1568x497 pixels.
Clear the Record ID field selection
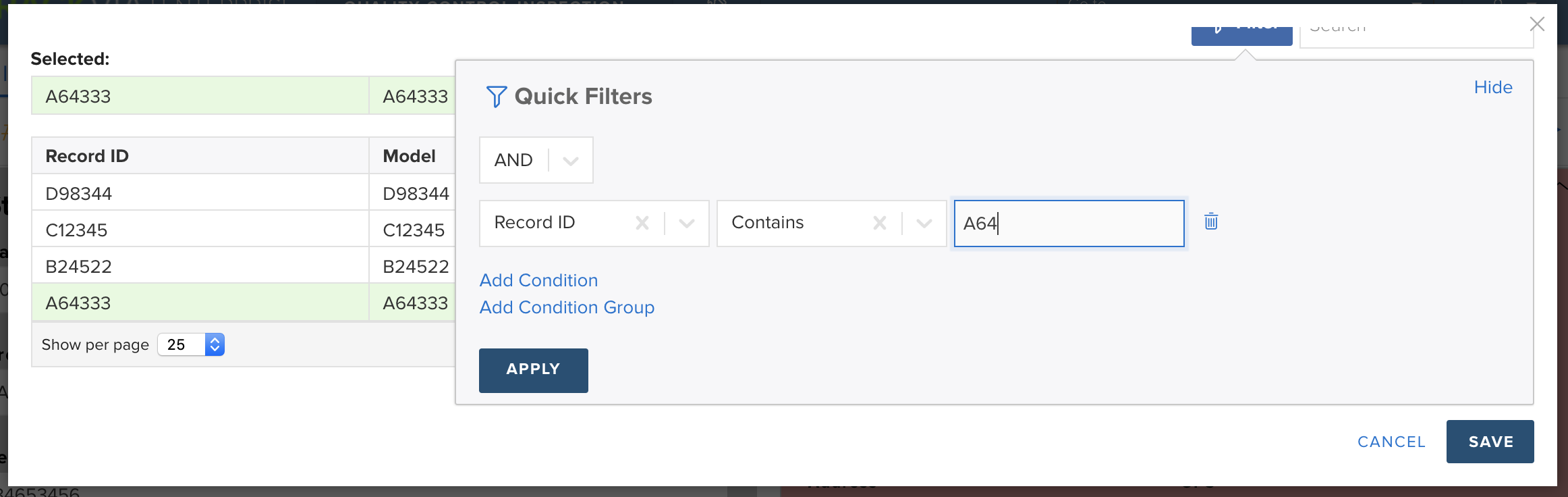pos(642,223)
